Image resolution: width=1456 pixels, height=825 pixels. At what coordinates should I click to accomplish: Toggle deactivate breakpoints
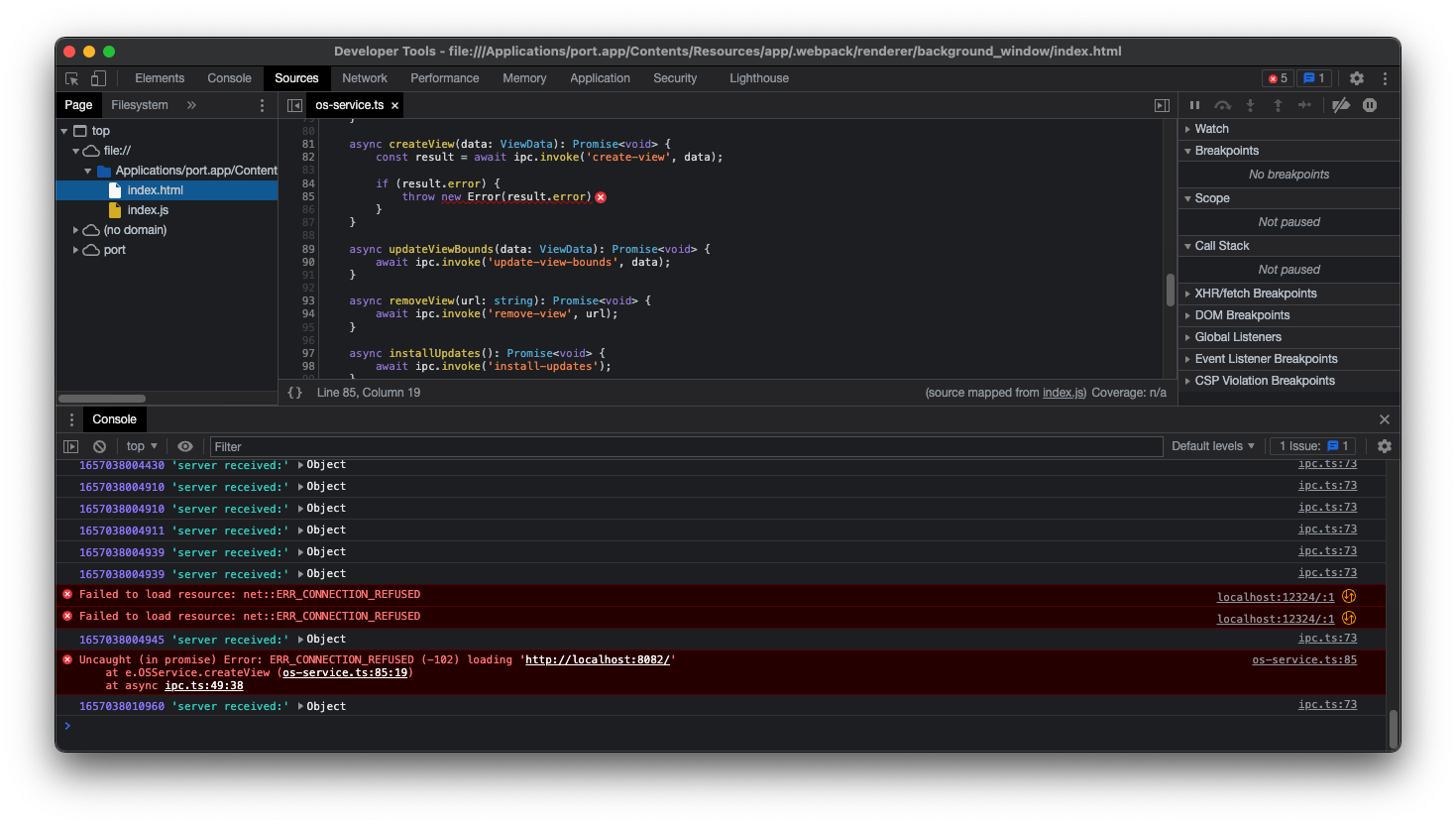pyautogui.click(x=1341, y=105)
